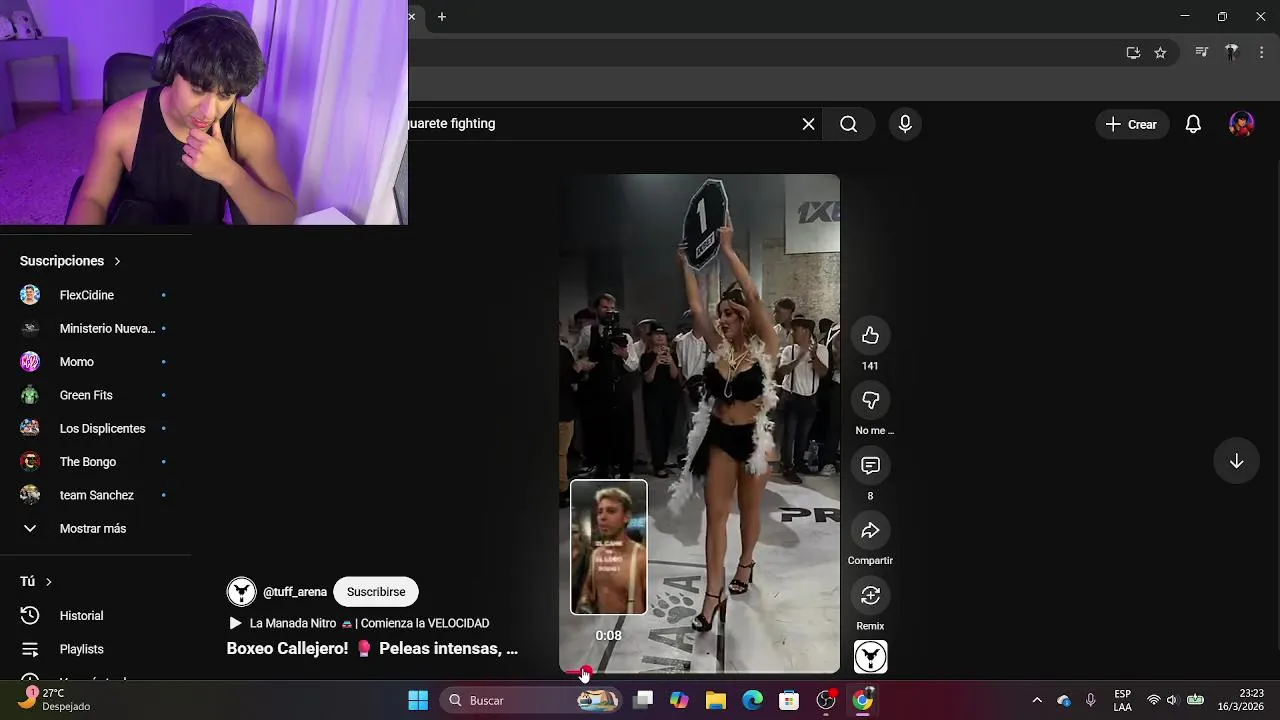Open Microsoft Edge from the taskbar
This screenshot has height=720, width=1280.
753,700
